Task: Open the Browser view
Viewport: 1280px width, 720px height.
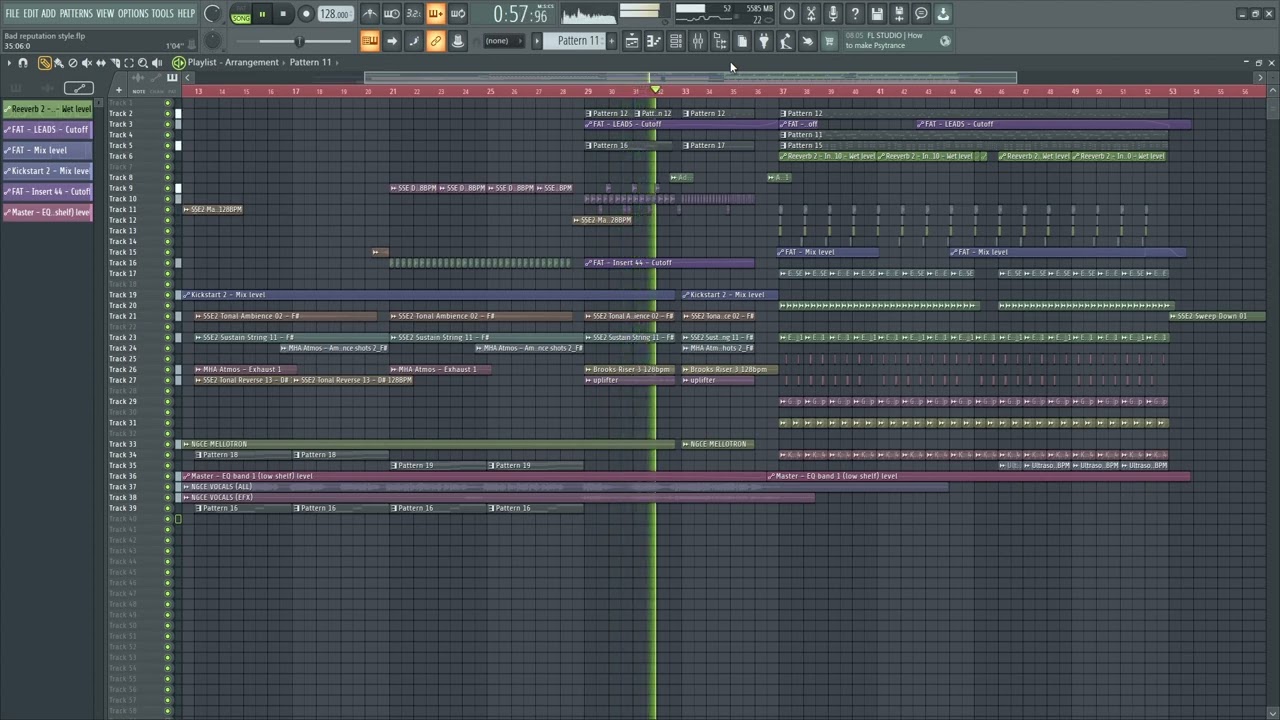Action: [x=720, y=41]
